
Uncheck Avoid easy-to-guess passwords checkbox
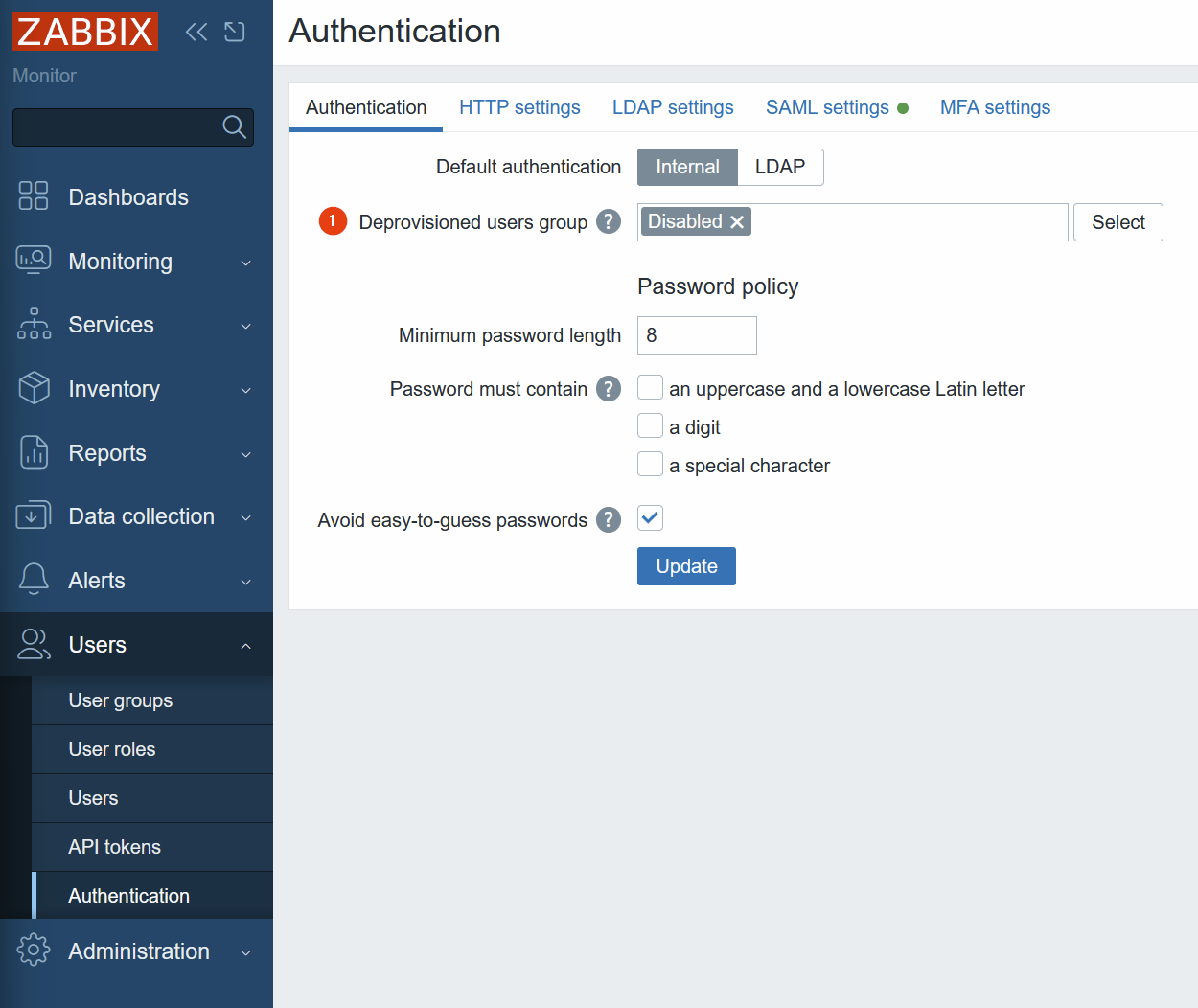[x=650, y=518]
